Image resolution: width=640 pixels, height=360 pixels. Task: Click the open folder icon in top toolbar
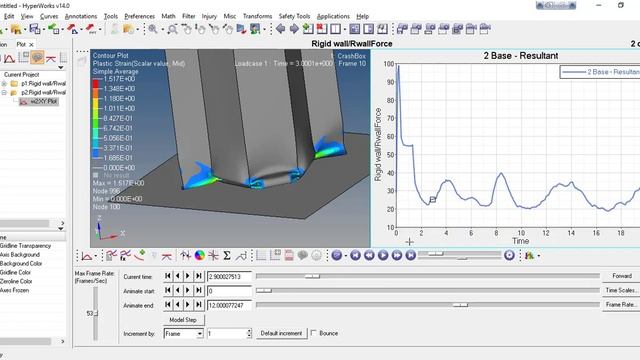click(16, 29)
